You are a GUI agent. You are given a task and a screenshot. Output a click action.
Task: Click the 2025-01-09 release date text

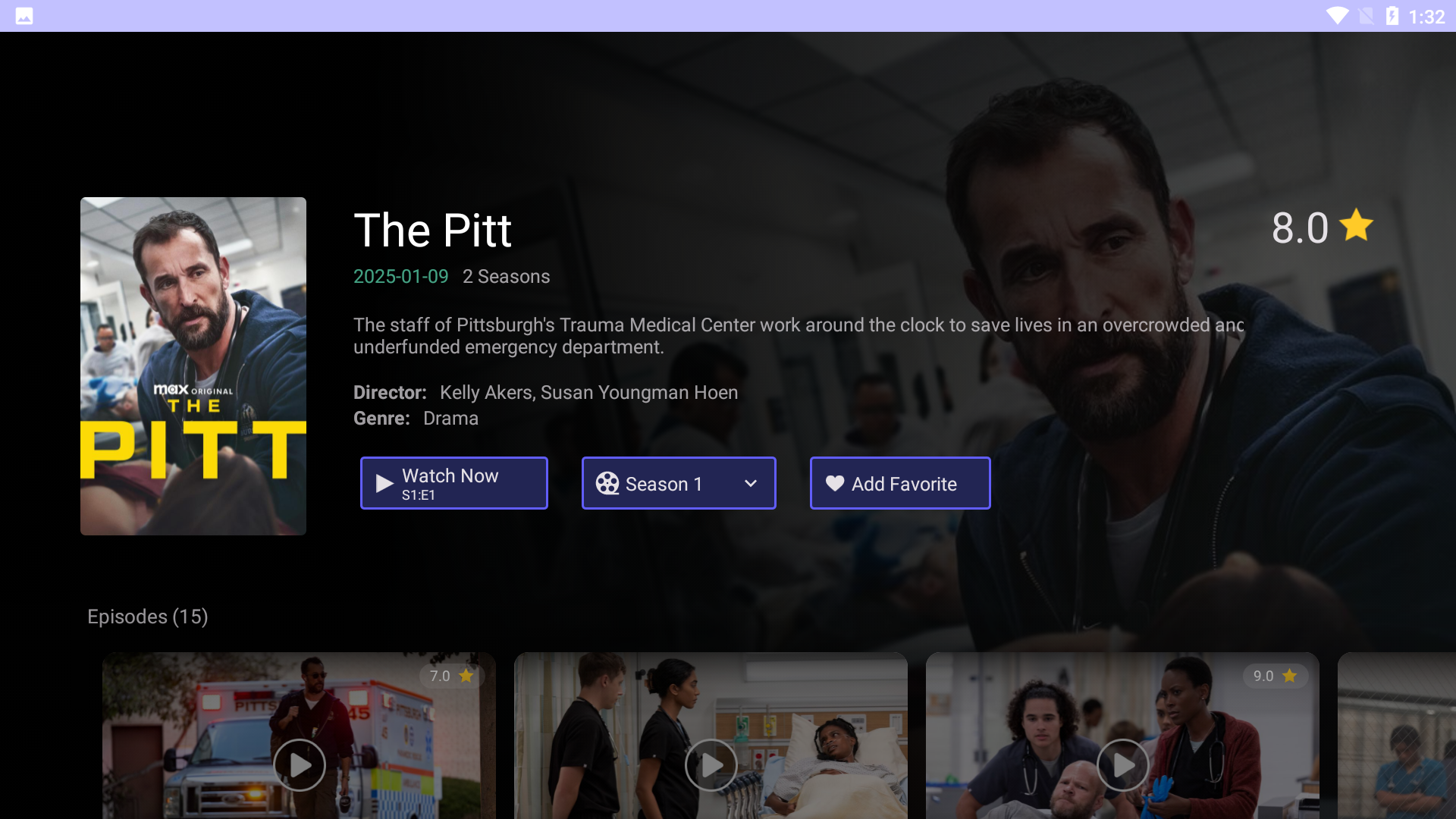click(x=401, y=277)
